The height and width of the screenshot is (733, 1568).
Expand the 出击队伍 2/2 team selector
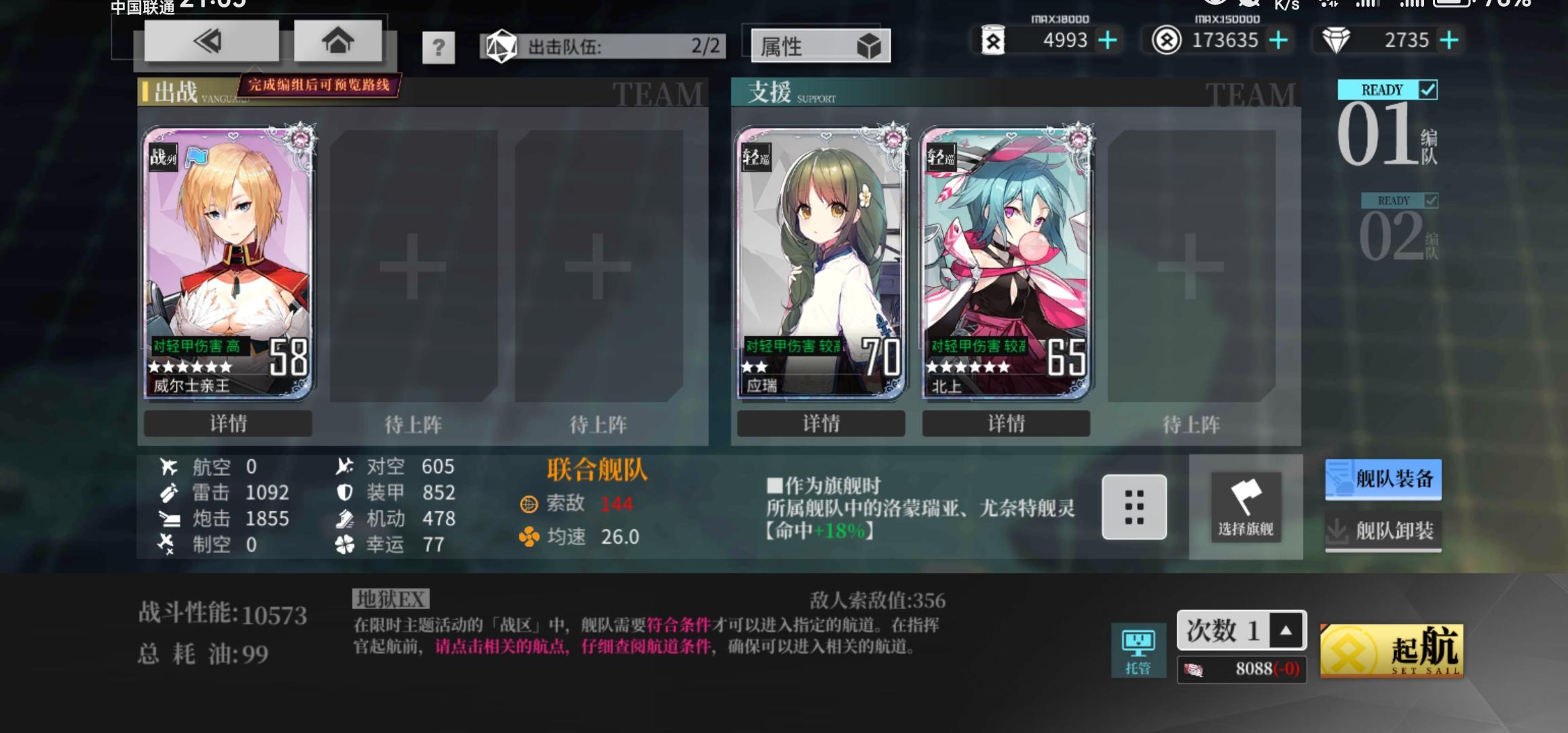603,46
